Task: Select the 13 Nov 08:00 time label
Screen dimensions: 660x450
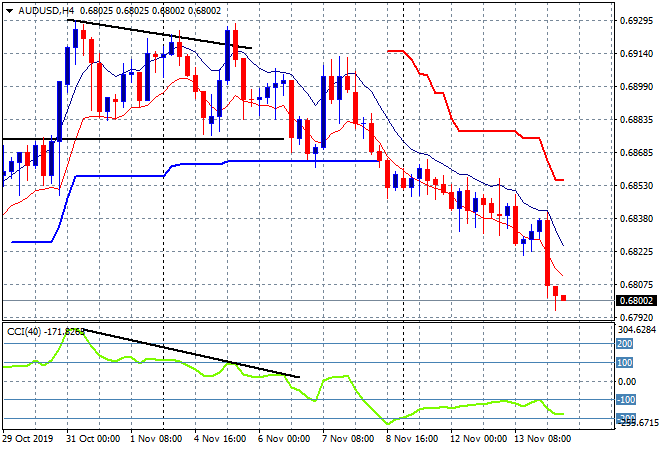Action: click(x=543, y=439)
